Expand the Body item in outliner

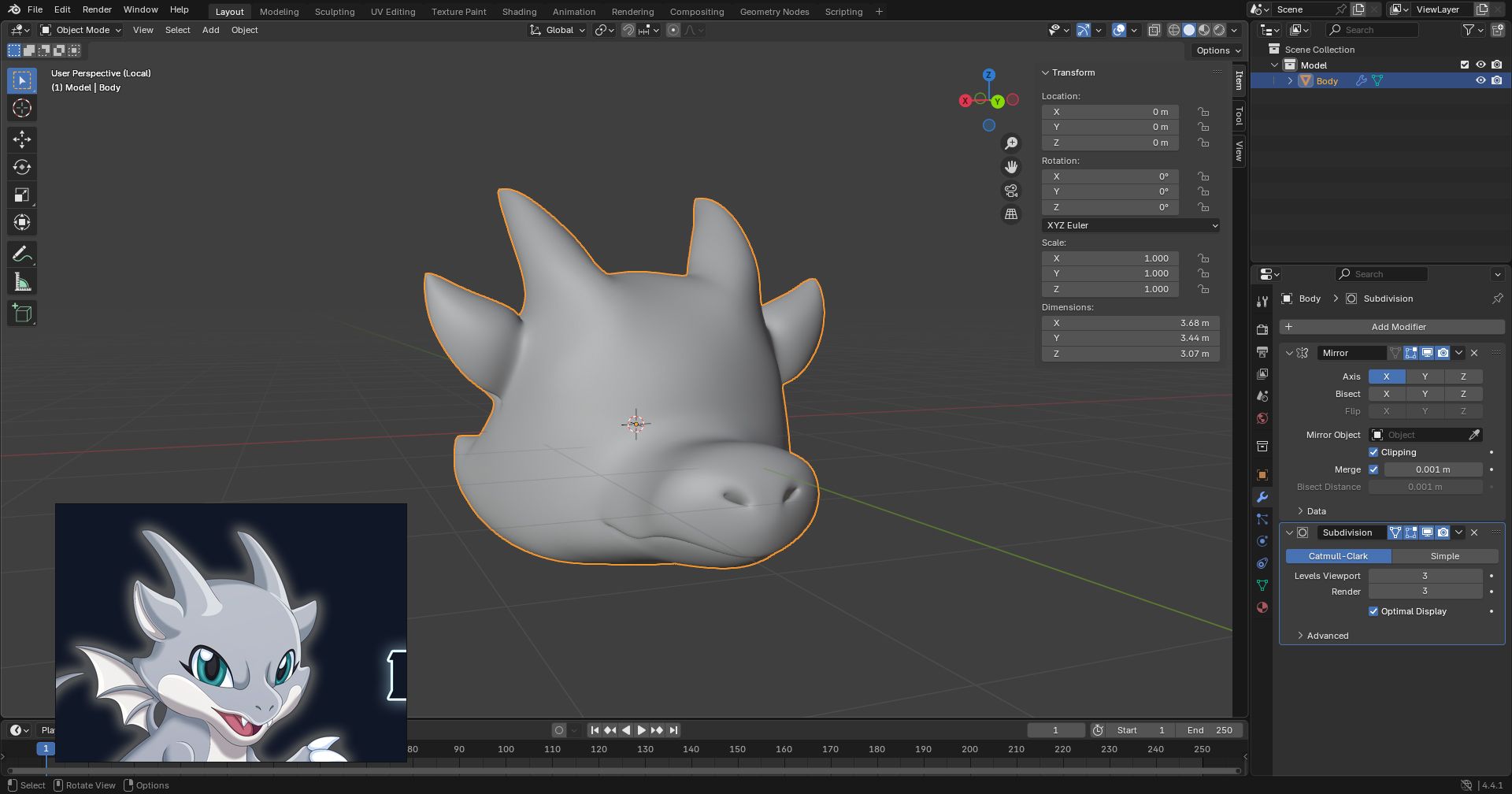[1290, 80]
